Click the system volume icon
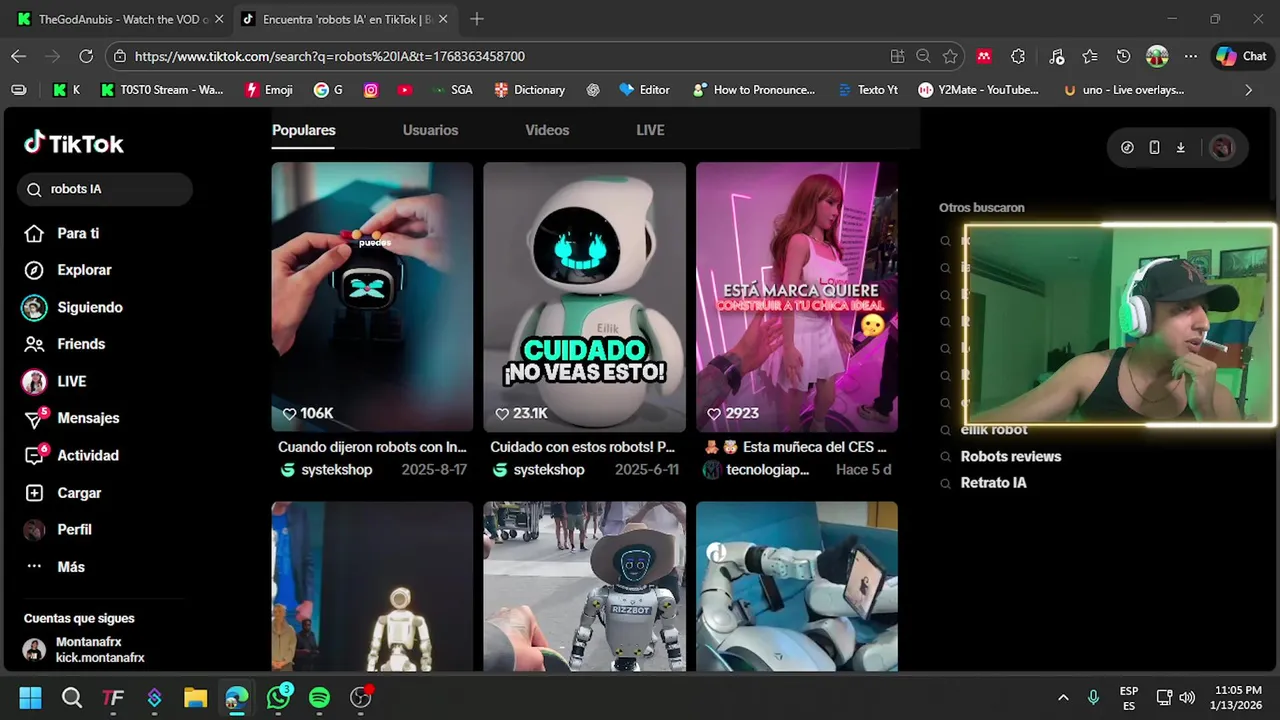Image resolution: width=1280 pixels, height=720 pixels. pyautogui.click(x=1187, y=698)
